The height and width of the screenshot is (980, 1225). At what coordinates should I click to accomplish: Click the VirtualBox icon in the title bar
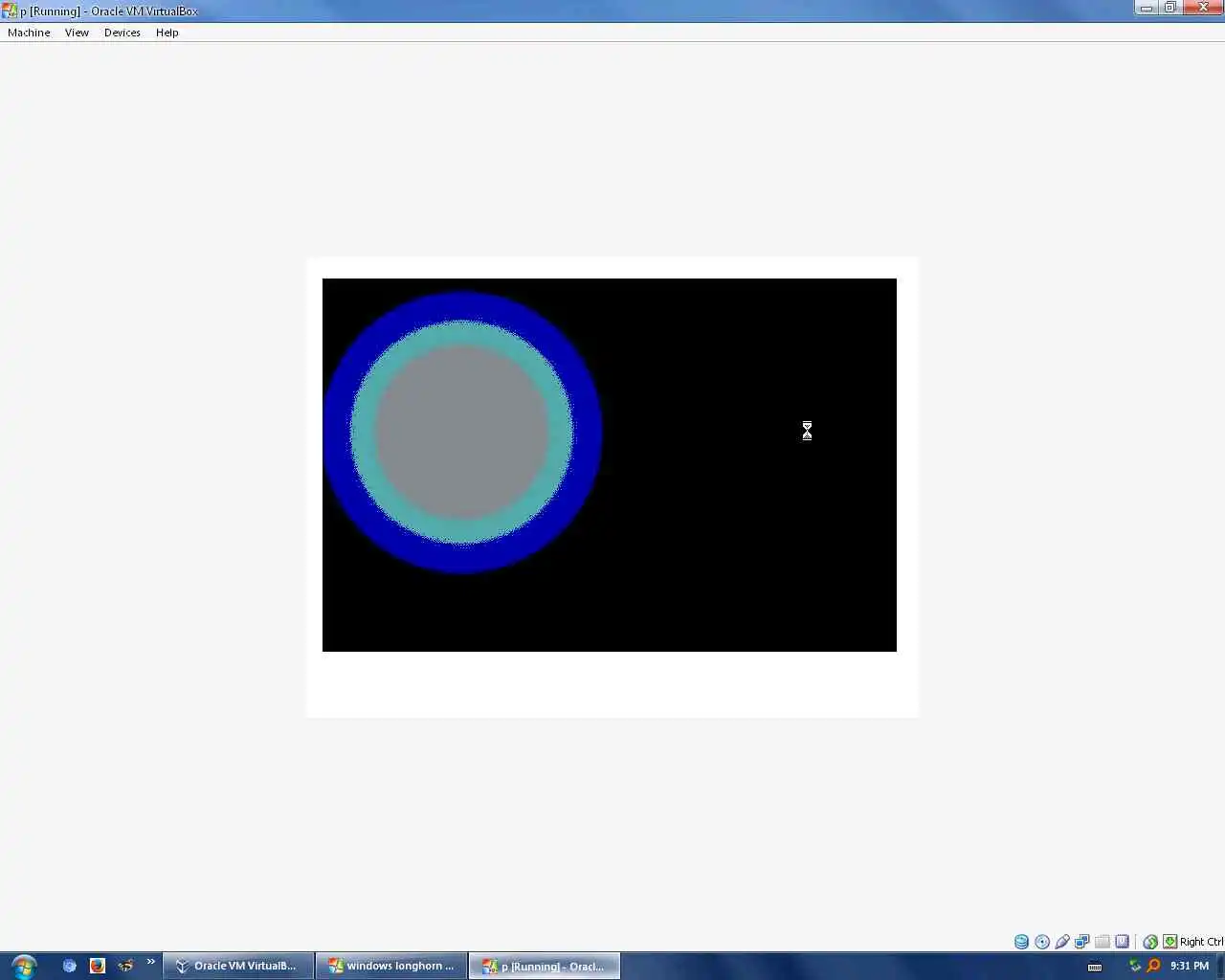pos(10,11)
